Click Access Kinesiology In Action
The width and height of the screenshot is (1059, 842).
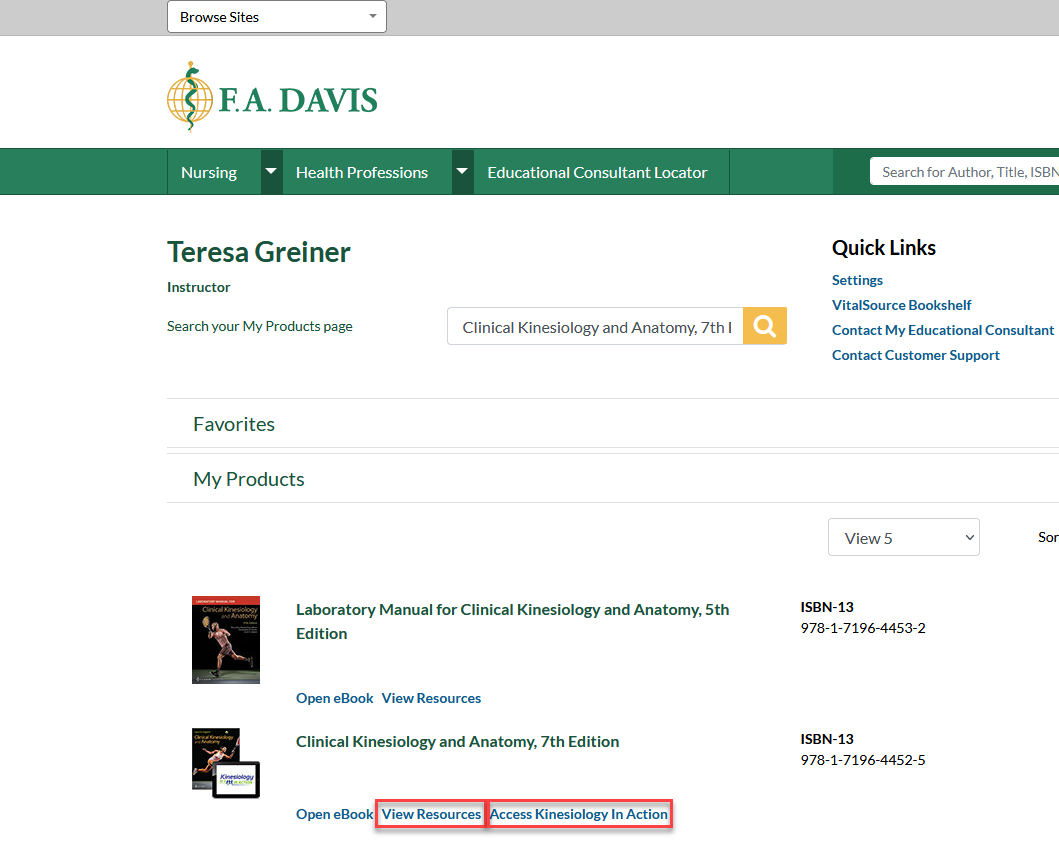[579, 813]
